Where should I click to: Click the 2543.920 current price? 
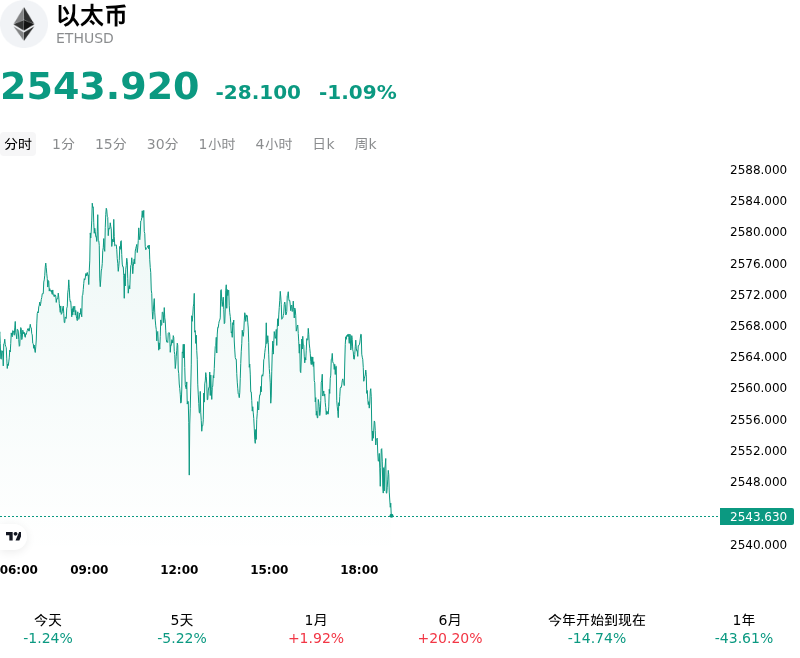(100, 86)
